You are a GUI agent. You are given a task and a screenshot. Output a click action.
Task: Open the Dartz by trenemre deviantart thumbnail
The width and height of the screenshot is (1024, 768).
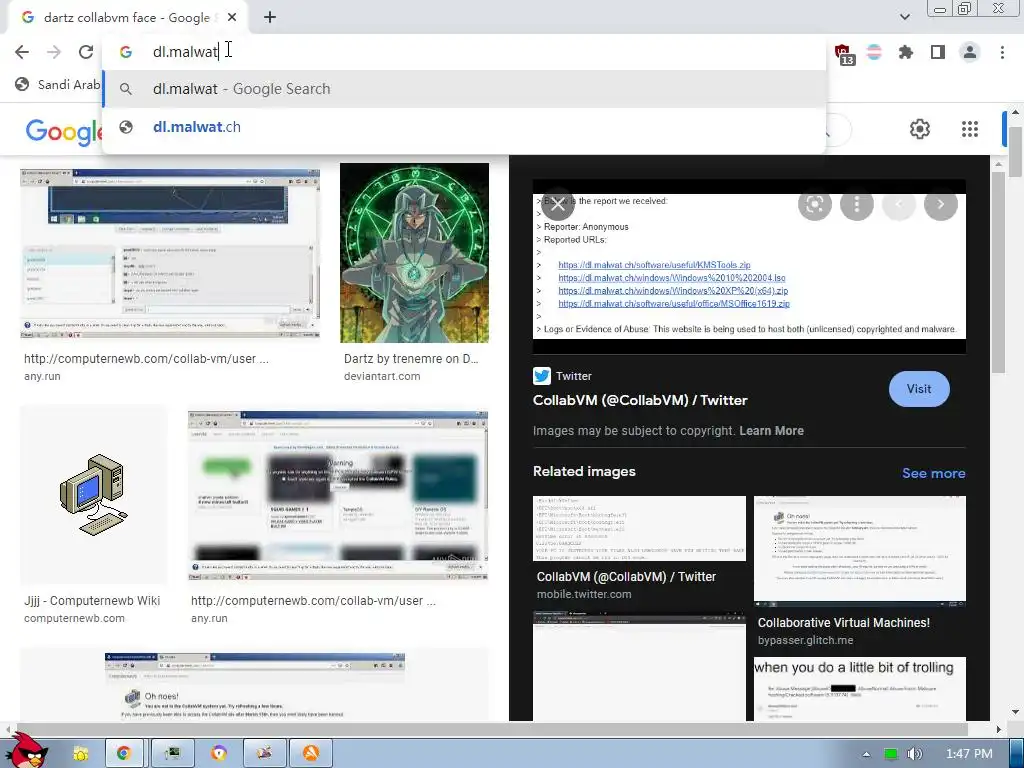coord(414,253)
